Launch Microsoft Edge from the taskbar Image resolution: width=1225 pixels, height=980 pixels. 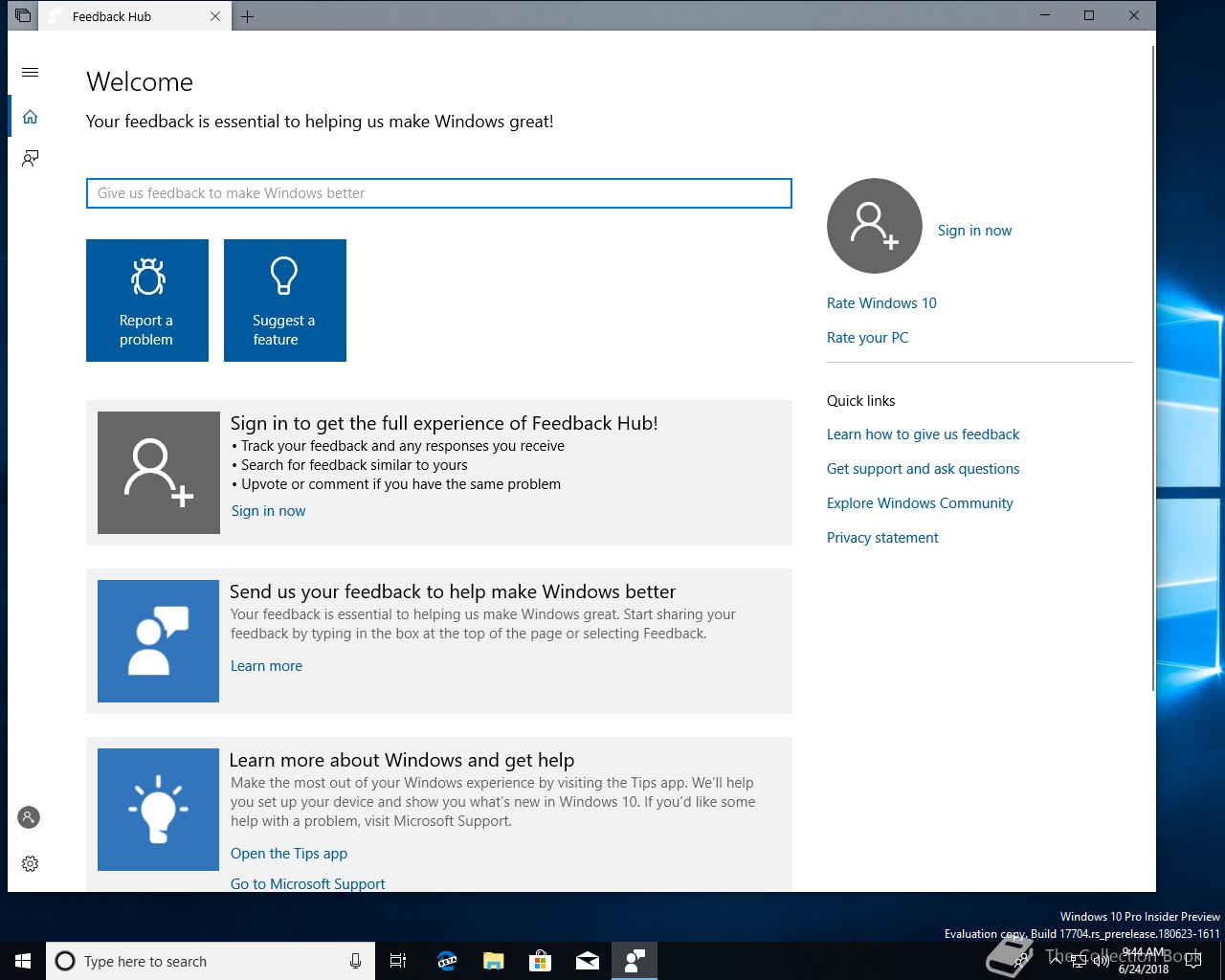pos(447,961)
